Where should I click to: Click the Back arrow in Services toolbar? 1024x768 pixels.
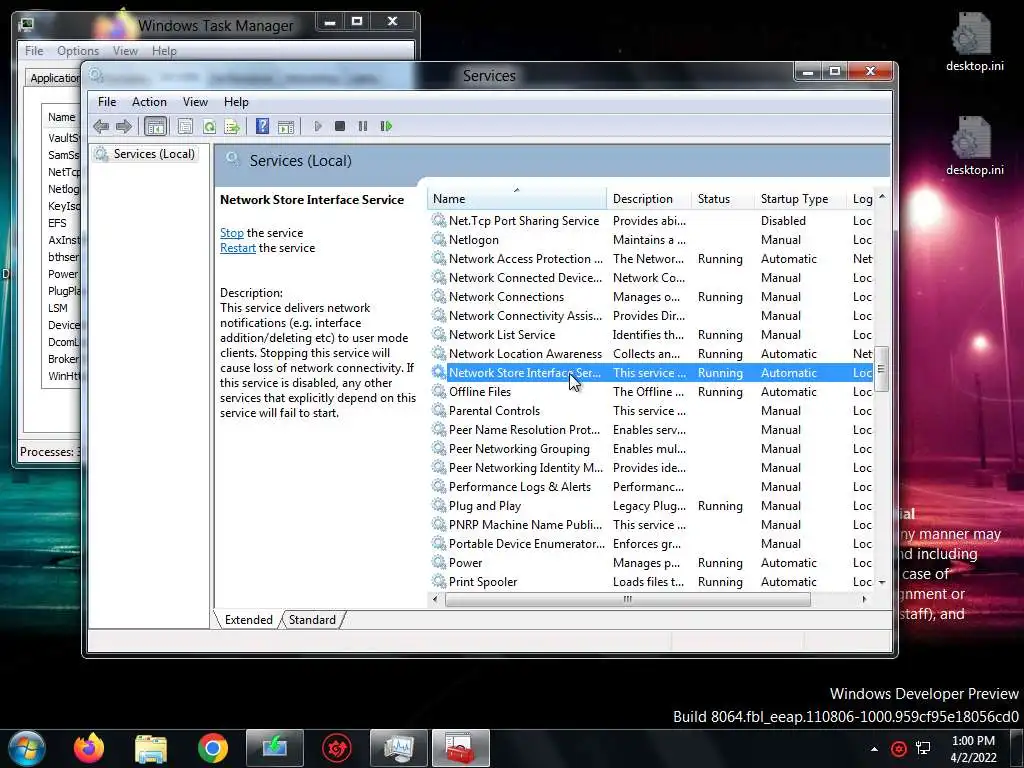(101, 126)
